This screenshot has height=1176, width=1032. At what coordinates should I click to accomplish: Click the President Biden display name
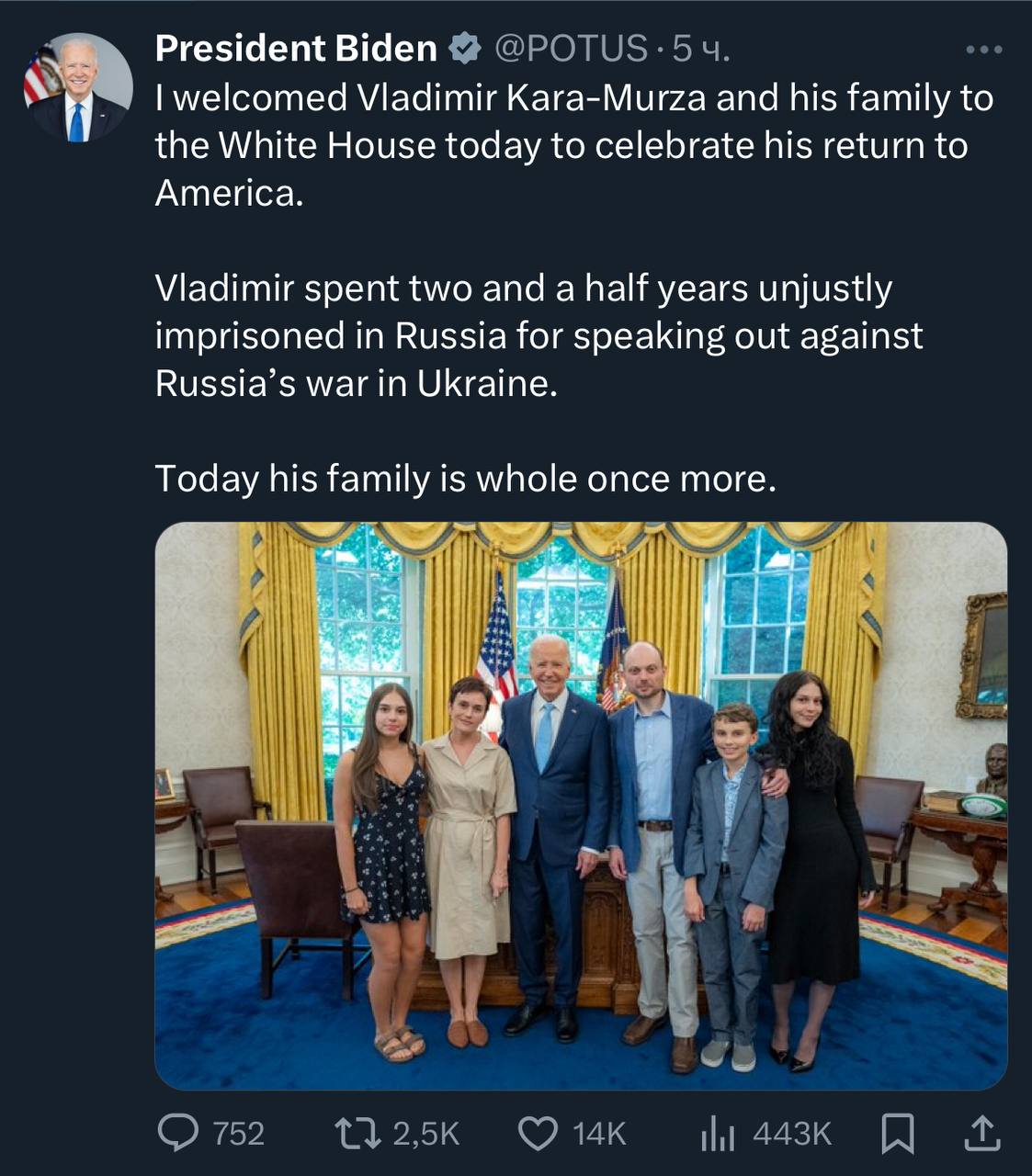coord(296,49)
